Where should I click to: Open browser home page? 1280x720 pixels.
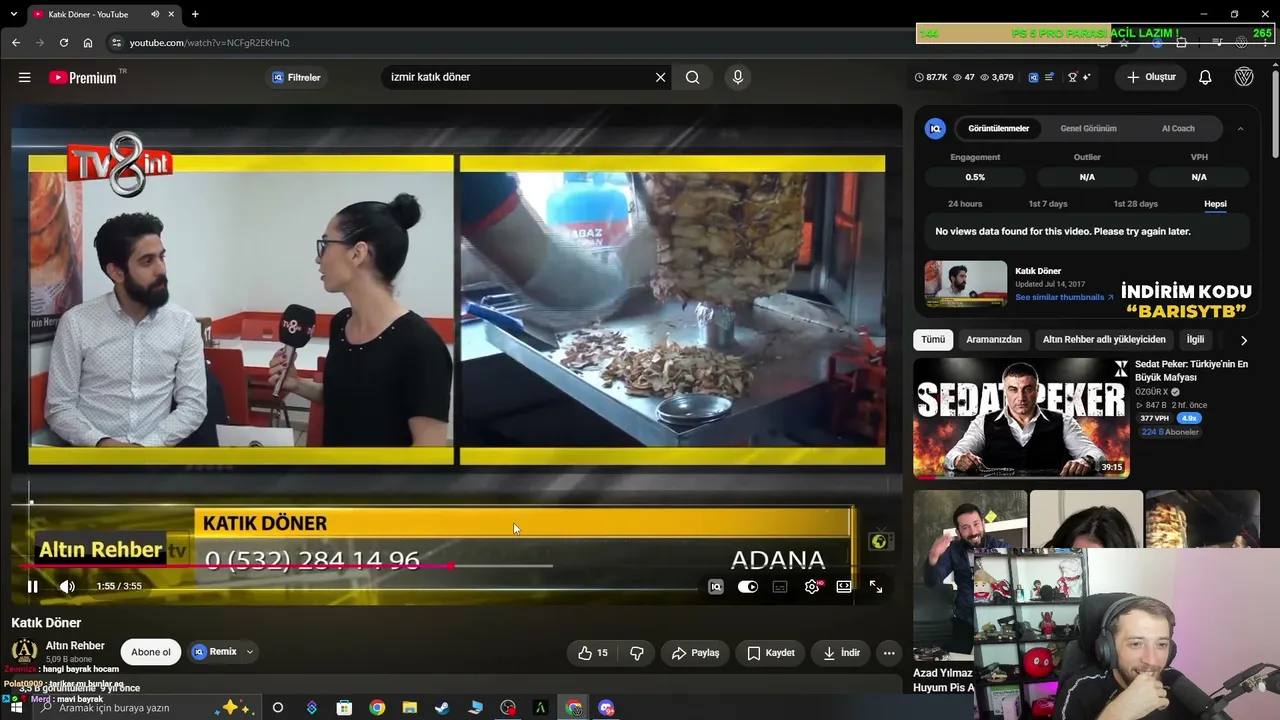88,43
